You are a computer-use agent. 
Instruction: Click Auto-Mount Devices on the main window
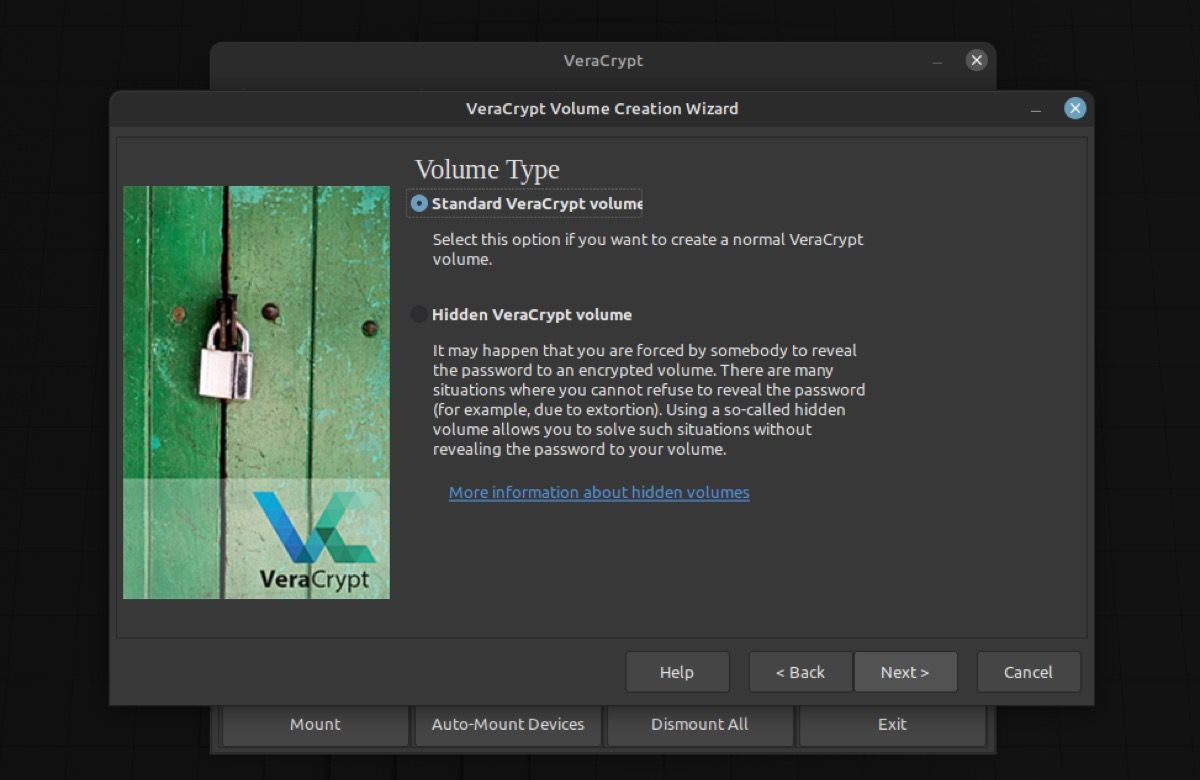click(507, 724)
